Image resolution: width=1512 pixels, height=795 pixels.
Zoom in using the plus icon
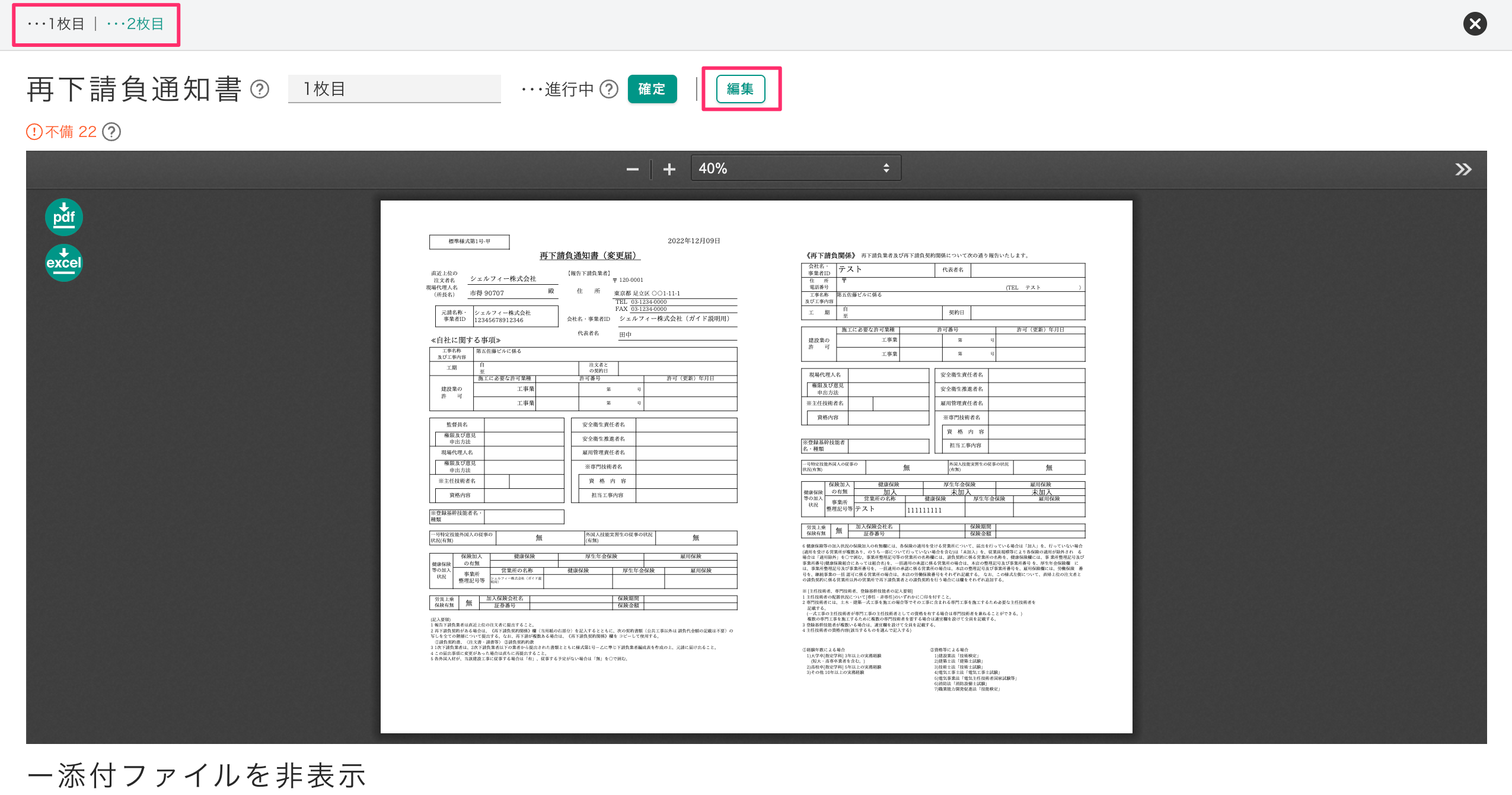pos(669,169)
